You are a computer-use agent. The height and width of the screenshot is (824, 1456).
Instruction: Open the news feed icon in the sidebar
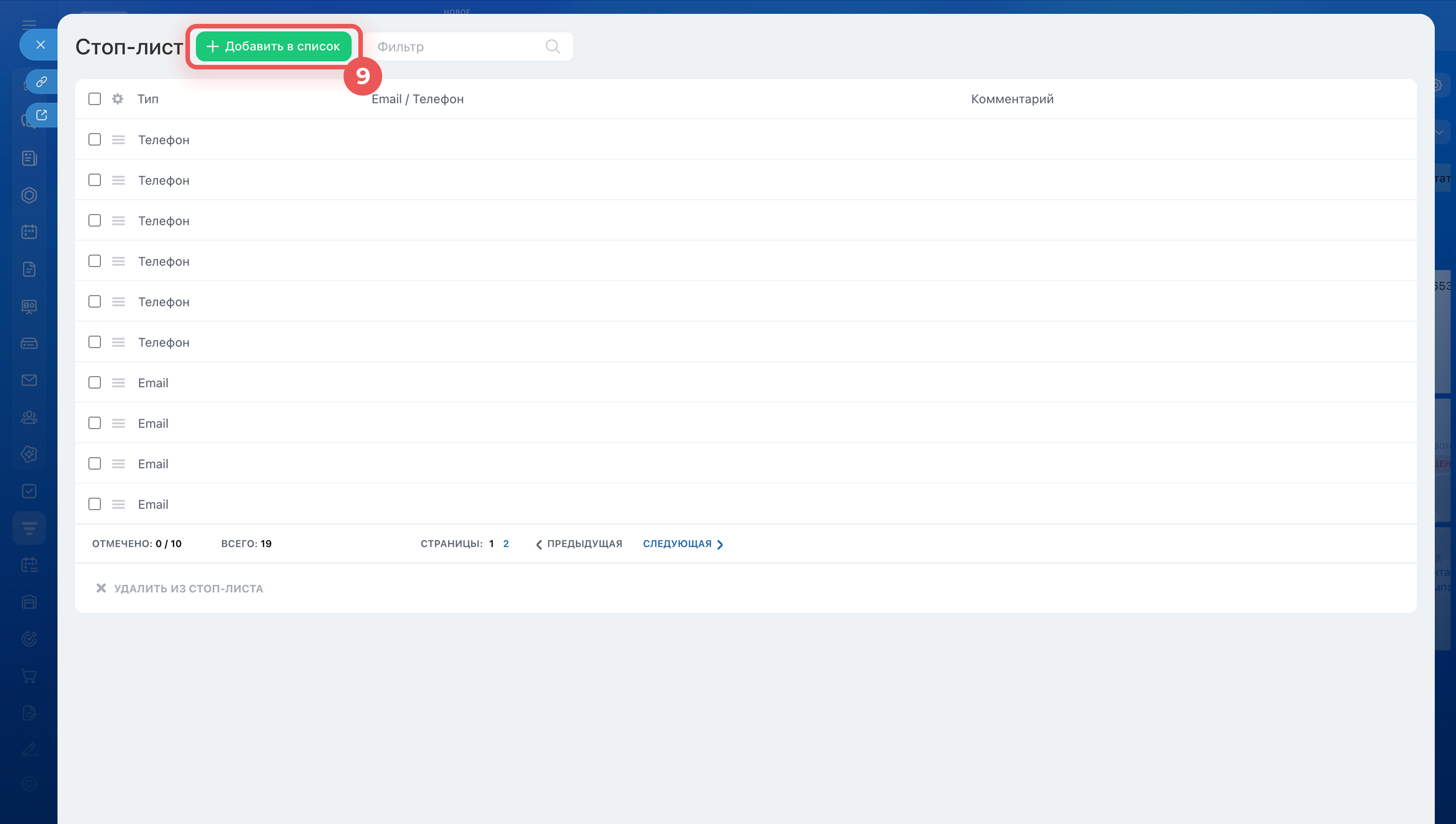pyautogui.click(x=30, y=159)
